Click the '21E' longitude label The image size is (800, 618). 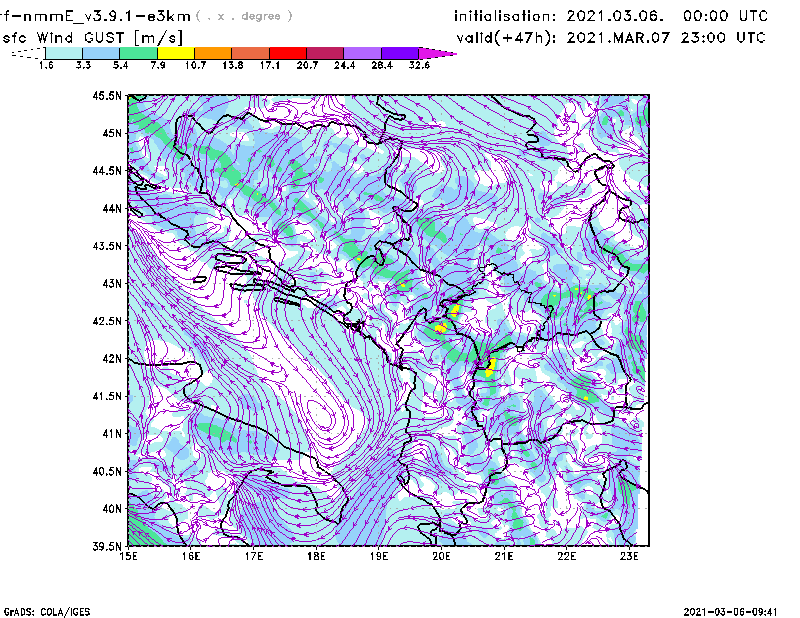[504, 556]
